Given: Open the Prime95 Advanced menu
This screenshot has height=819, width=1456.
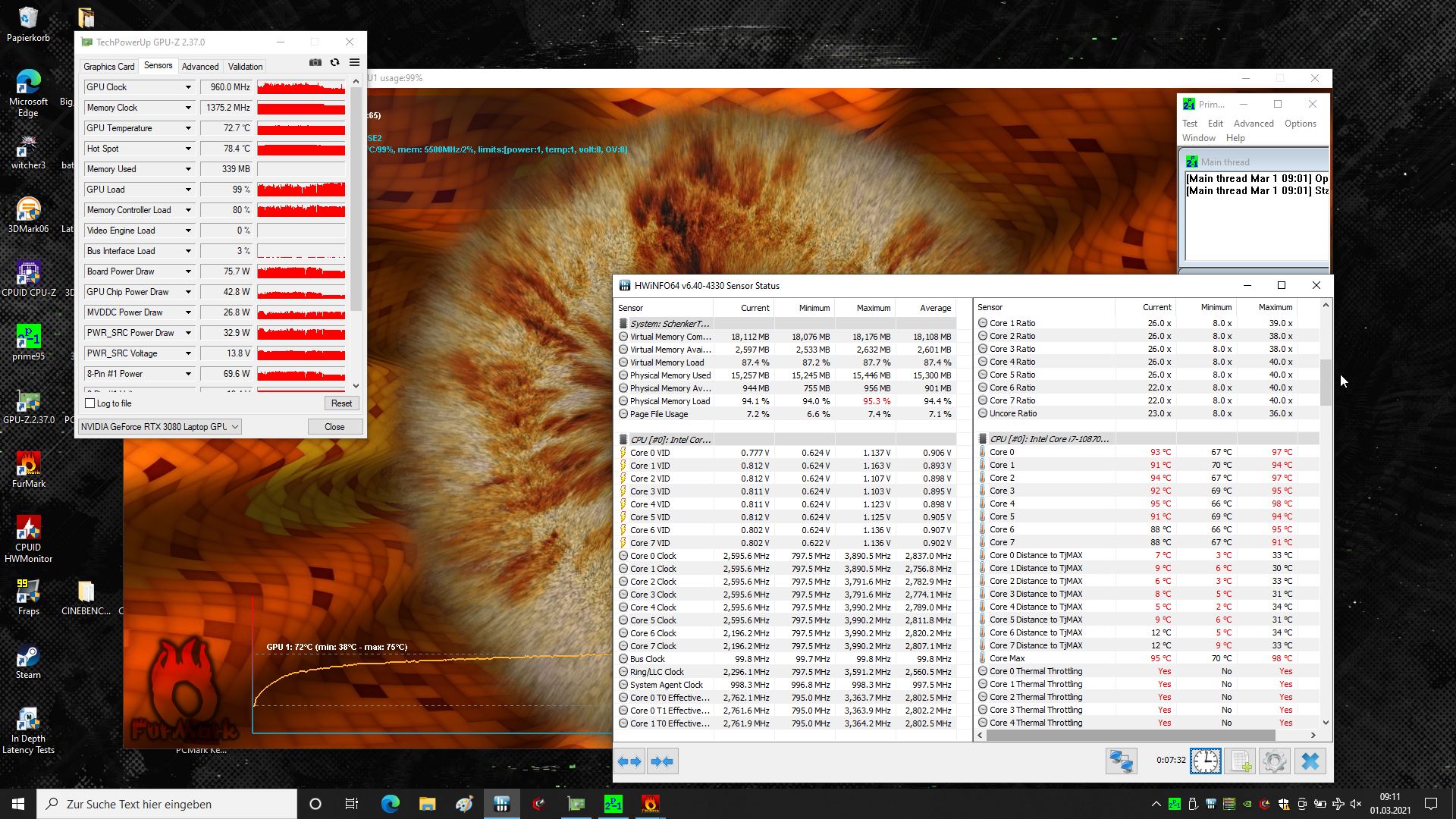Looking at the screenshot, I should tap(1253, 124).
